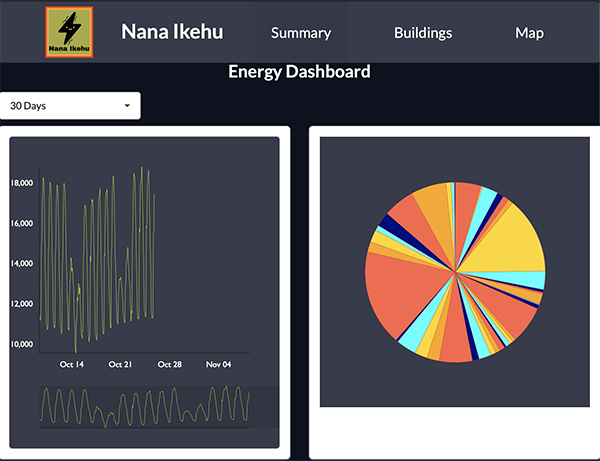600x461 pixels.
Task: Open the Summary tab
Action: click(301, 33)
